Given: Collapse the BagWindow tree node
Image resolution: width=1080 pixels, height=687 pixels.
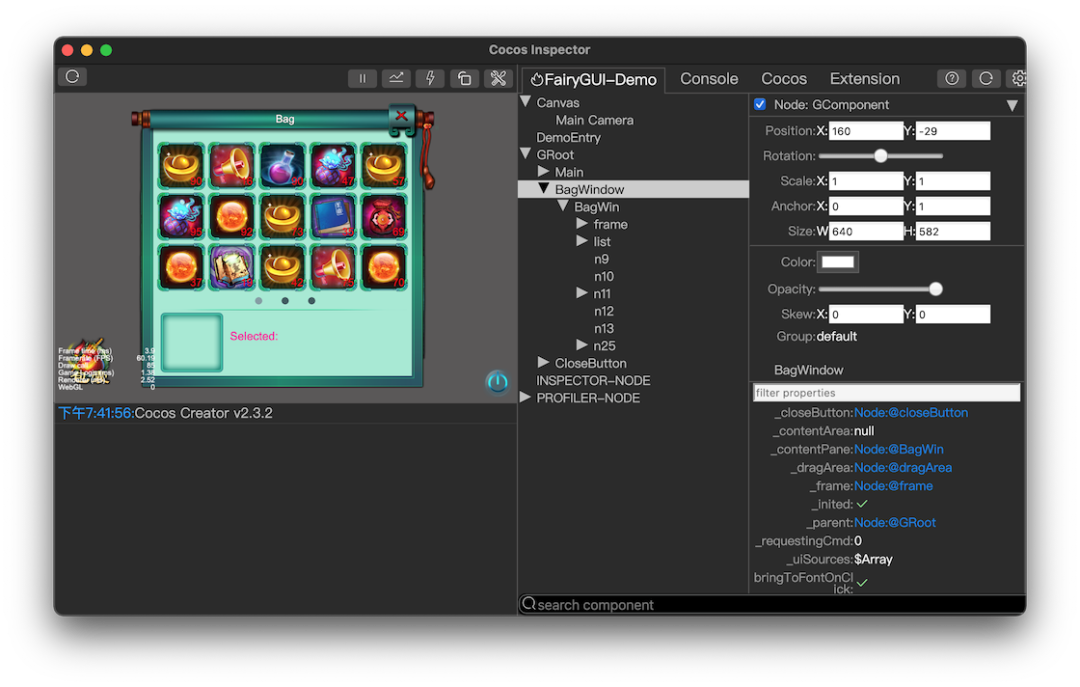Looking at the screenshot, I should coord(543,188).
